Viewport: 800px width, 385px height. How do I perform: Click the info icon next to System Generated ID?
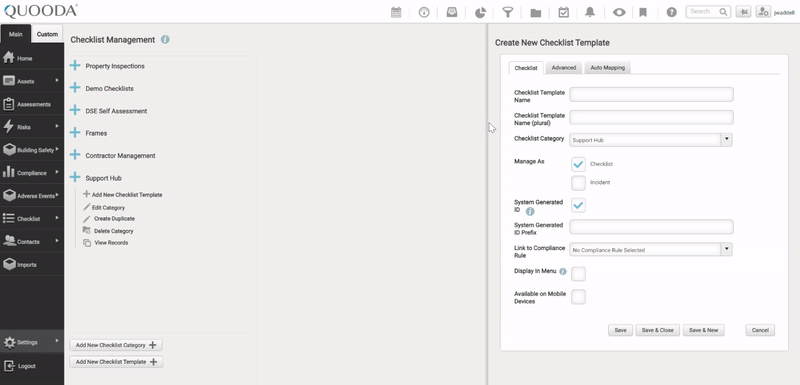pyautogui.click(x=530, y=211)
